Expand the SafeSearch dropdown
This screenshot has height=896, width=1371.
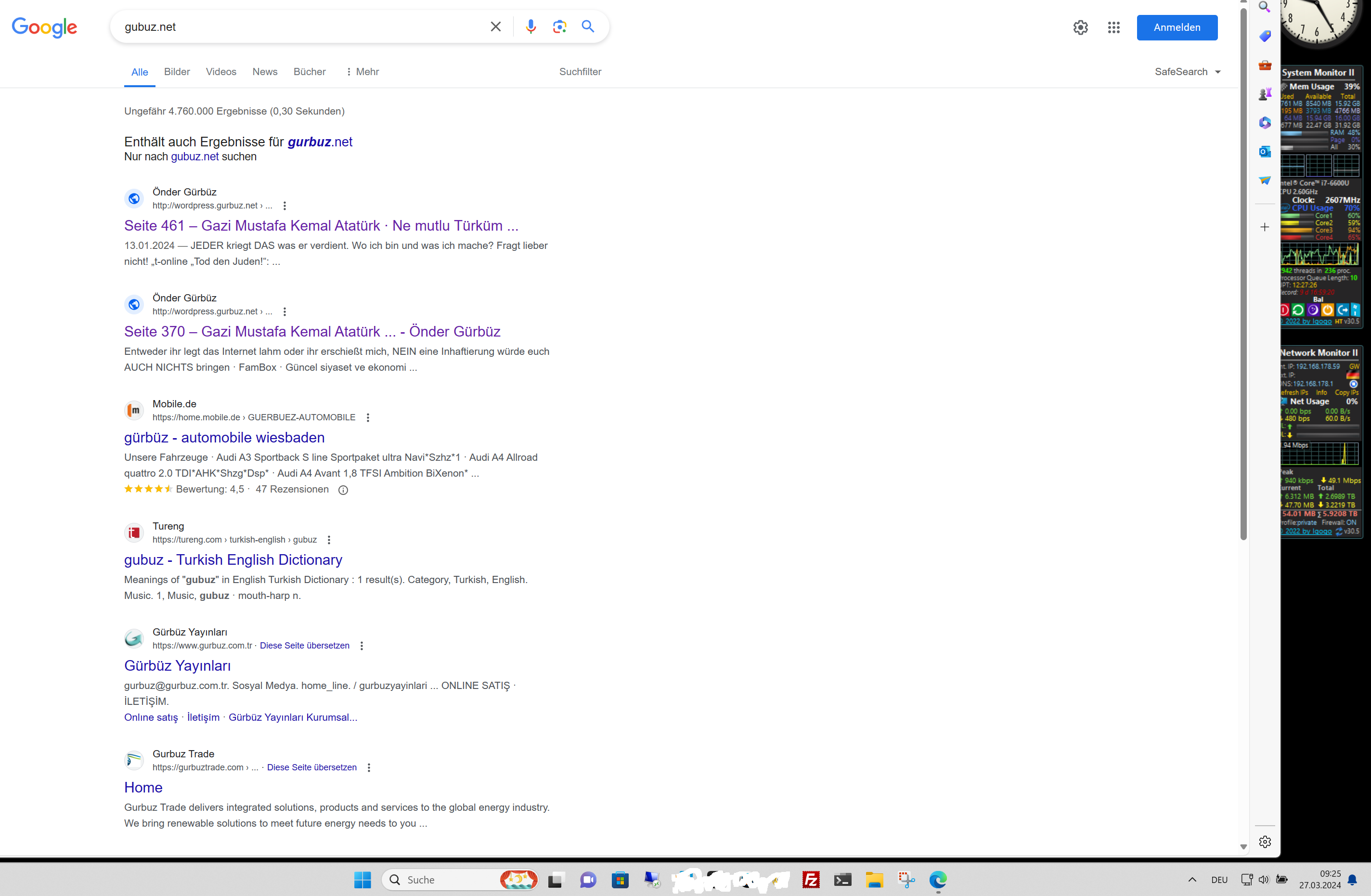point(1187,71)
